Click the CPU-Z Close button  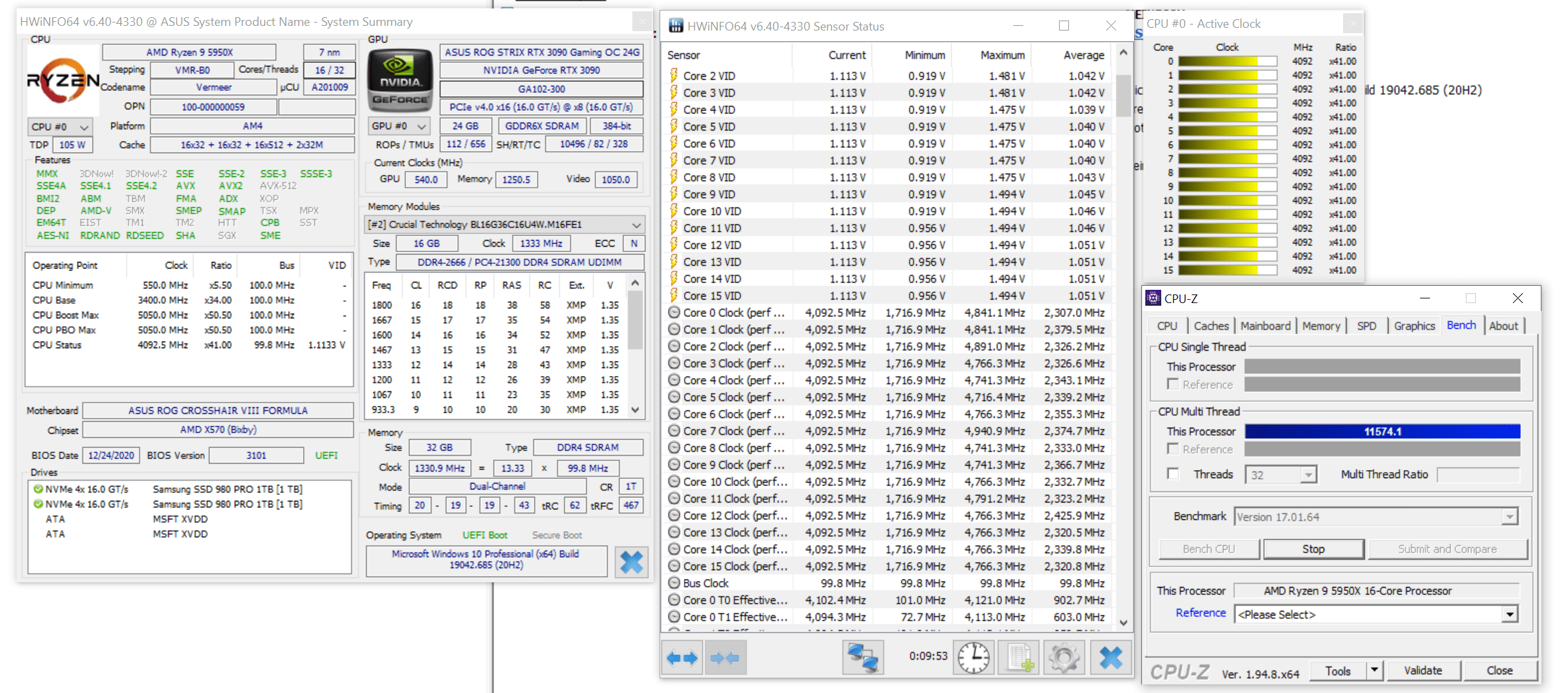point(1500,671)
